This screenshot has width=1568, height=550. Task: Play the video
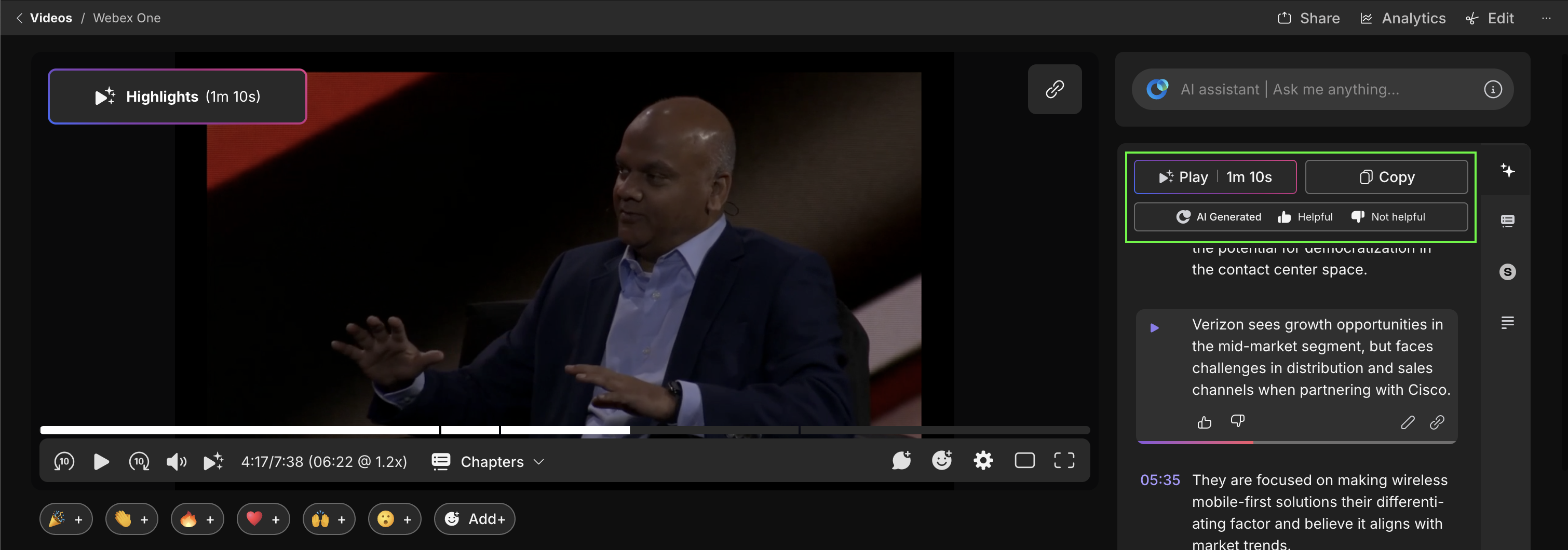click(101, 462)
